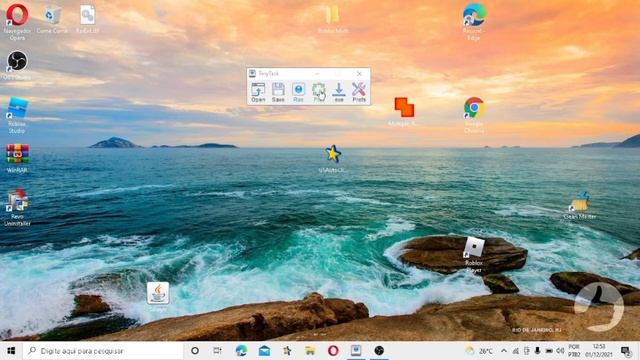Click the TinyTask title bar app icon
640x360 pixels.
pos(252,73)
